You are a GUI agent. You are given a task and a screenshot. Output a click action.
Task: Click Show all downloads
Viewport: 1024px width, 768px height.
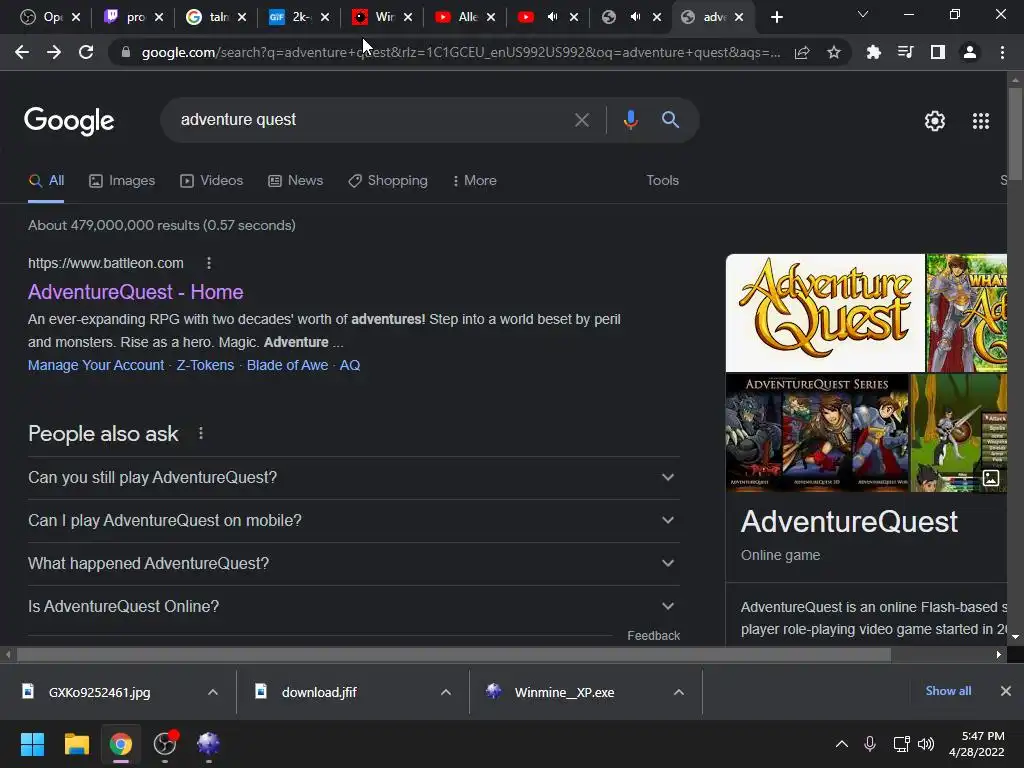pos(948,691)
